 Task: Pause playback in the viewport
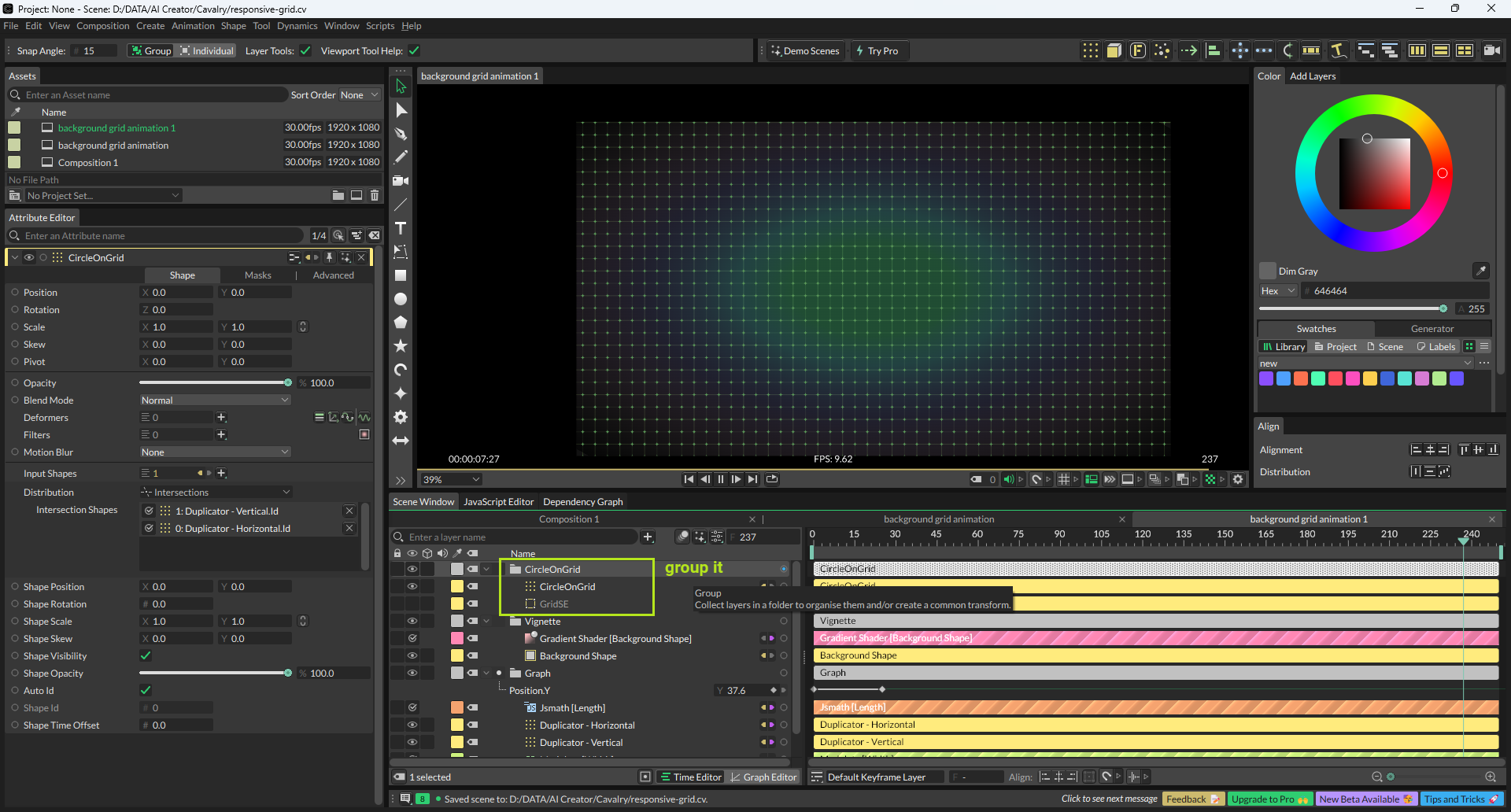click(x=720, y=479)
